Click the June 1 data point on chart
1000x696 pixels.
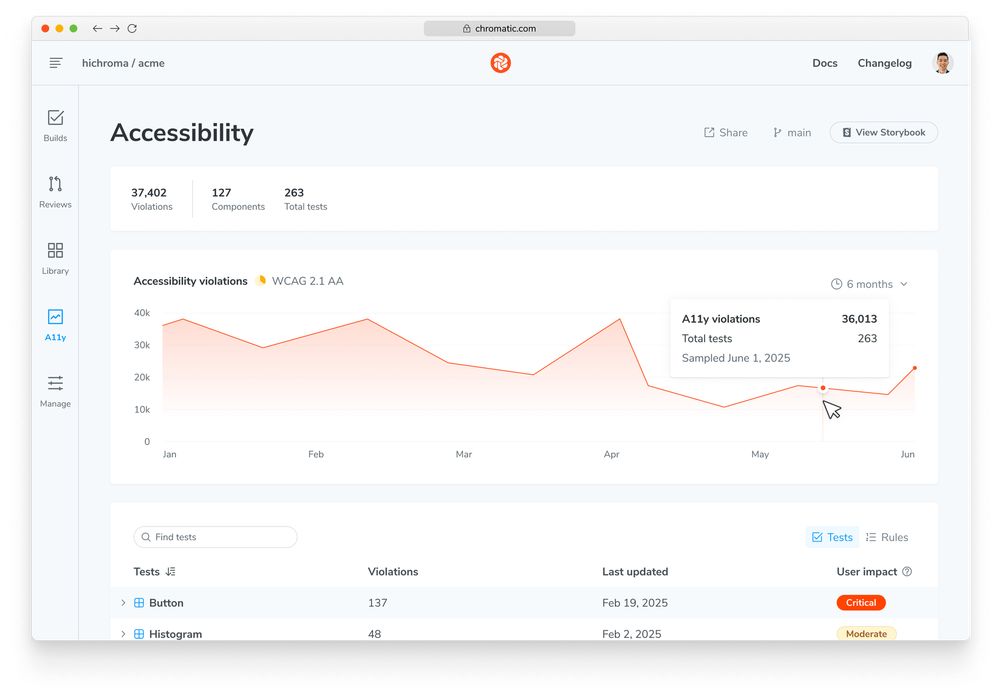point(823,388)
